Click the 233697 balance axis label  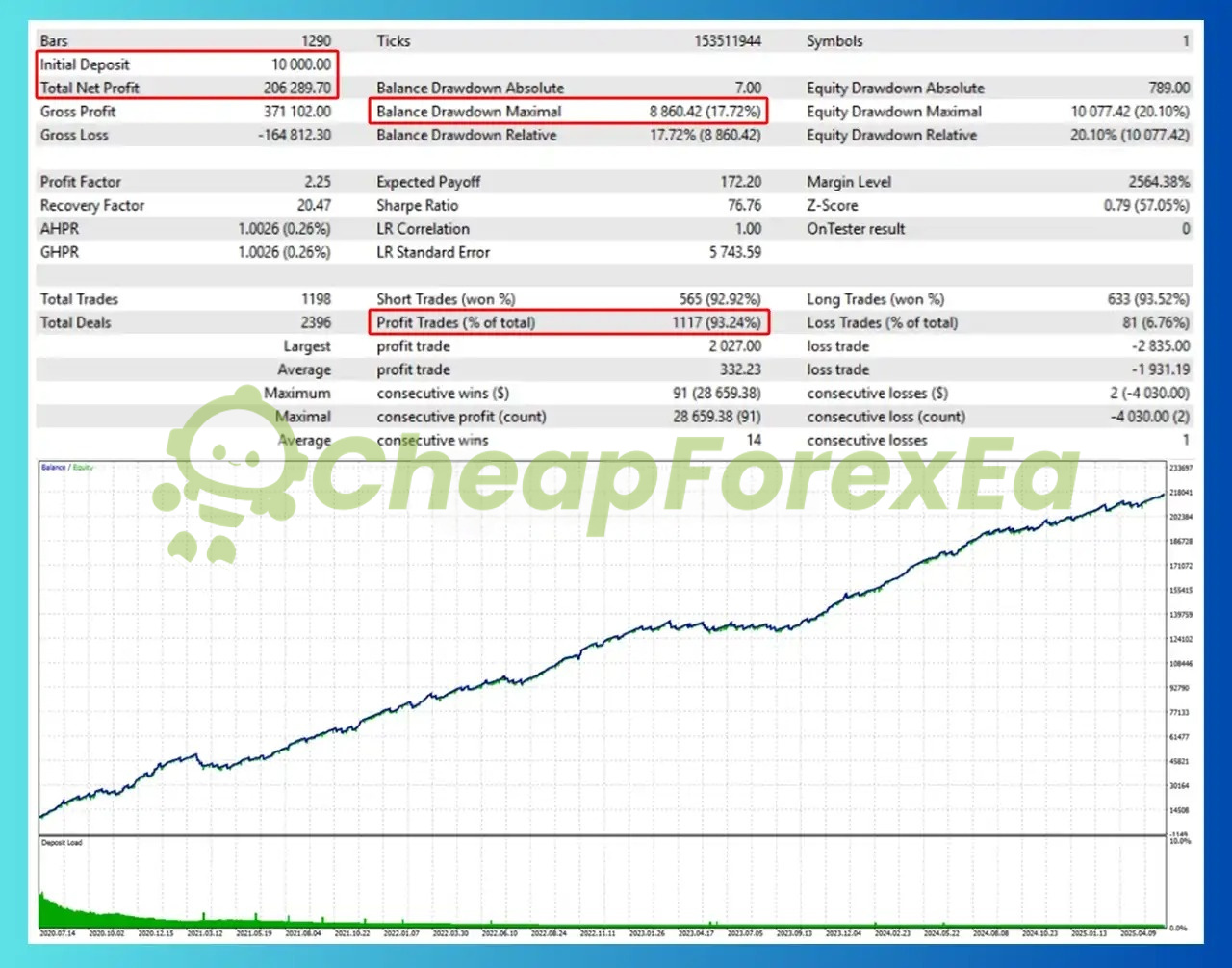coord(1181,468)
